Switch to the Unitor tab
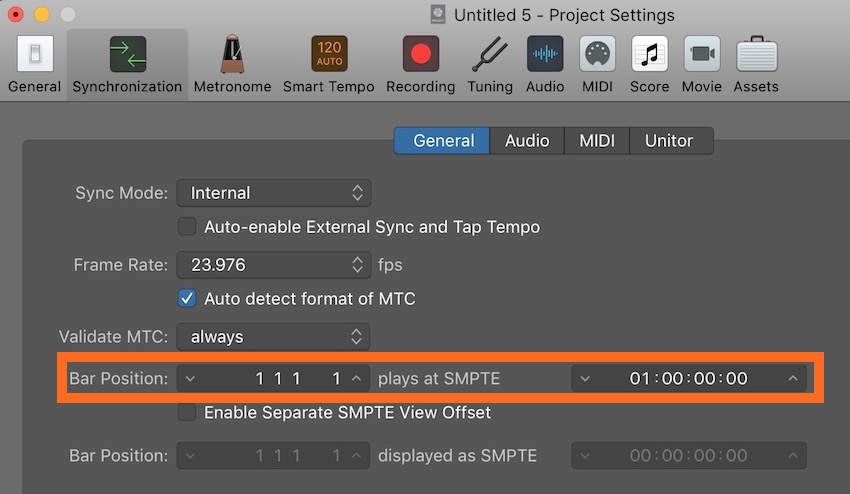850x494 pixels. (x=669, y=141)
